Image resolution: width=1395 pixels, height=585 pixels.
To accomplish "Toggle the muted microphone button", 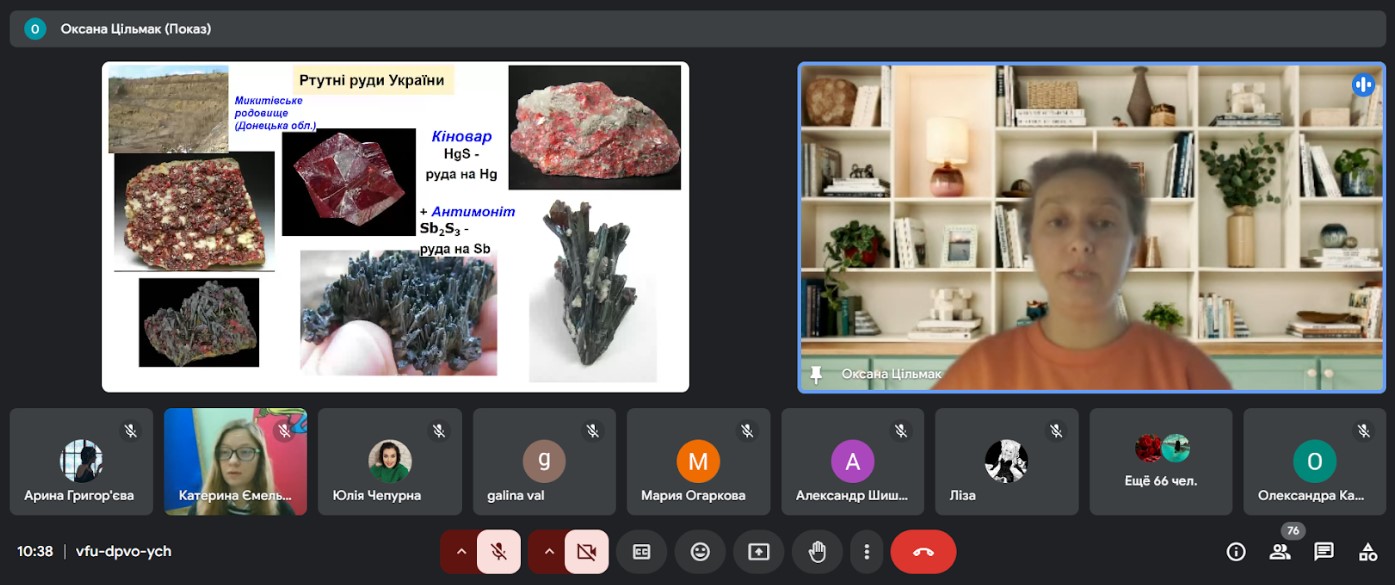I will [498, 552].
